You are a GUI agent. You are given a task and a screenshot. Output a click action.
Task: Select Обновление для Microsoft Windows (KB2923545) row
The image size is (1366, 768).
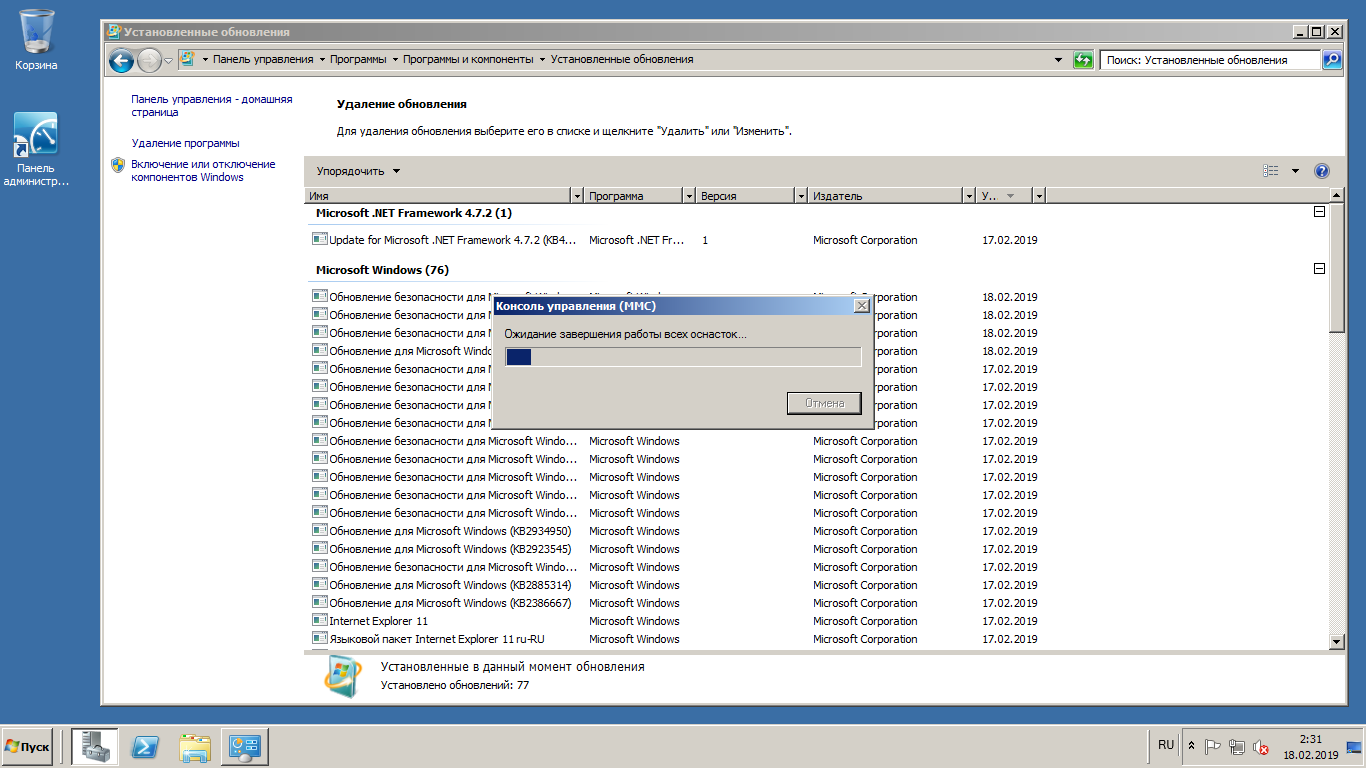coord(674,549)
